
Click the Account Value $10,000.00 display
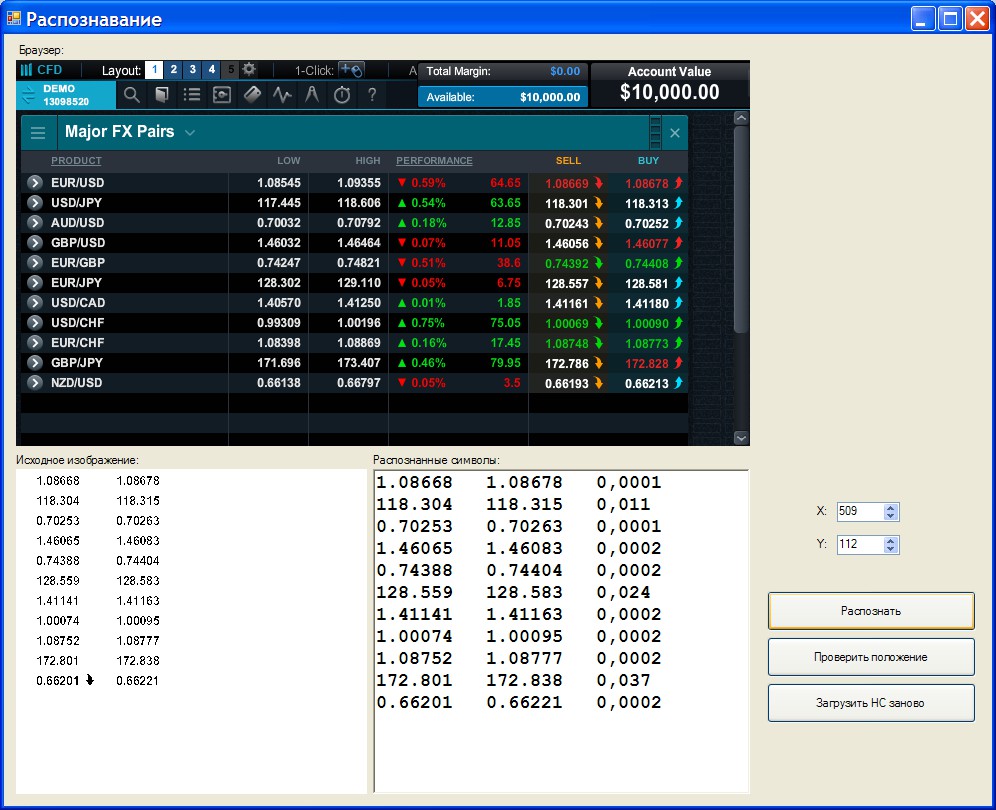670,84
